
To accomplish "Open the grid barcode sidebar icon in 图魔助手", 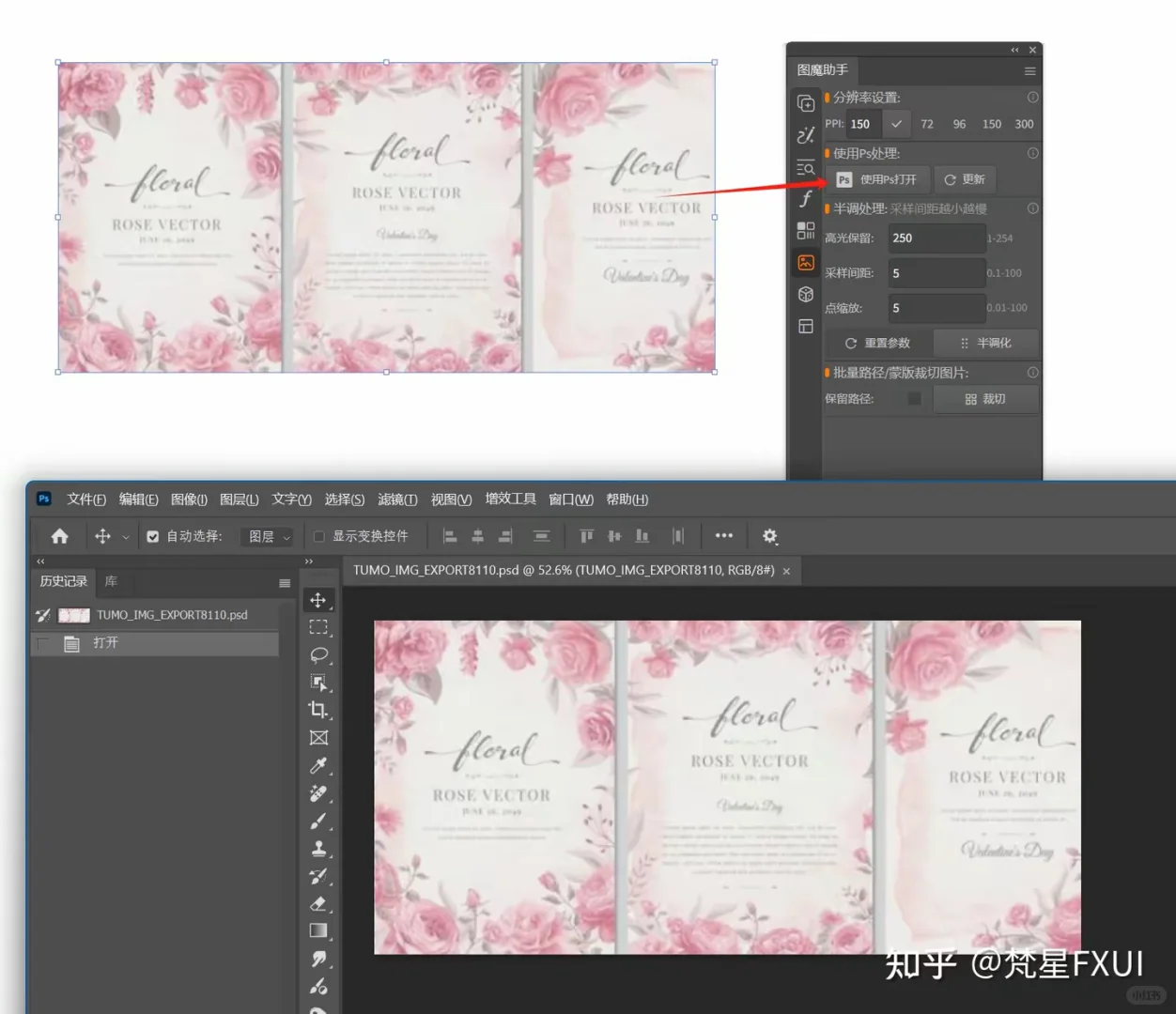I will pos(806,230).
